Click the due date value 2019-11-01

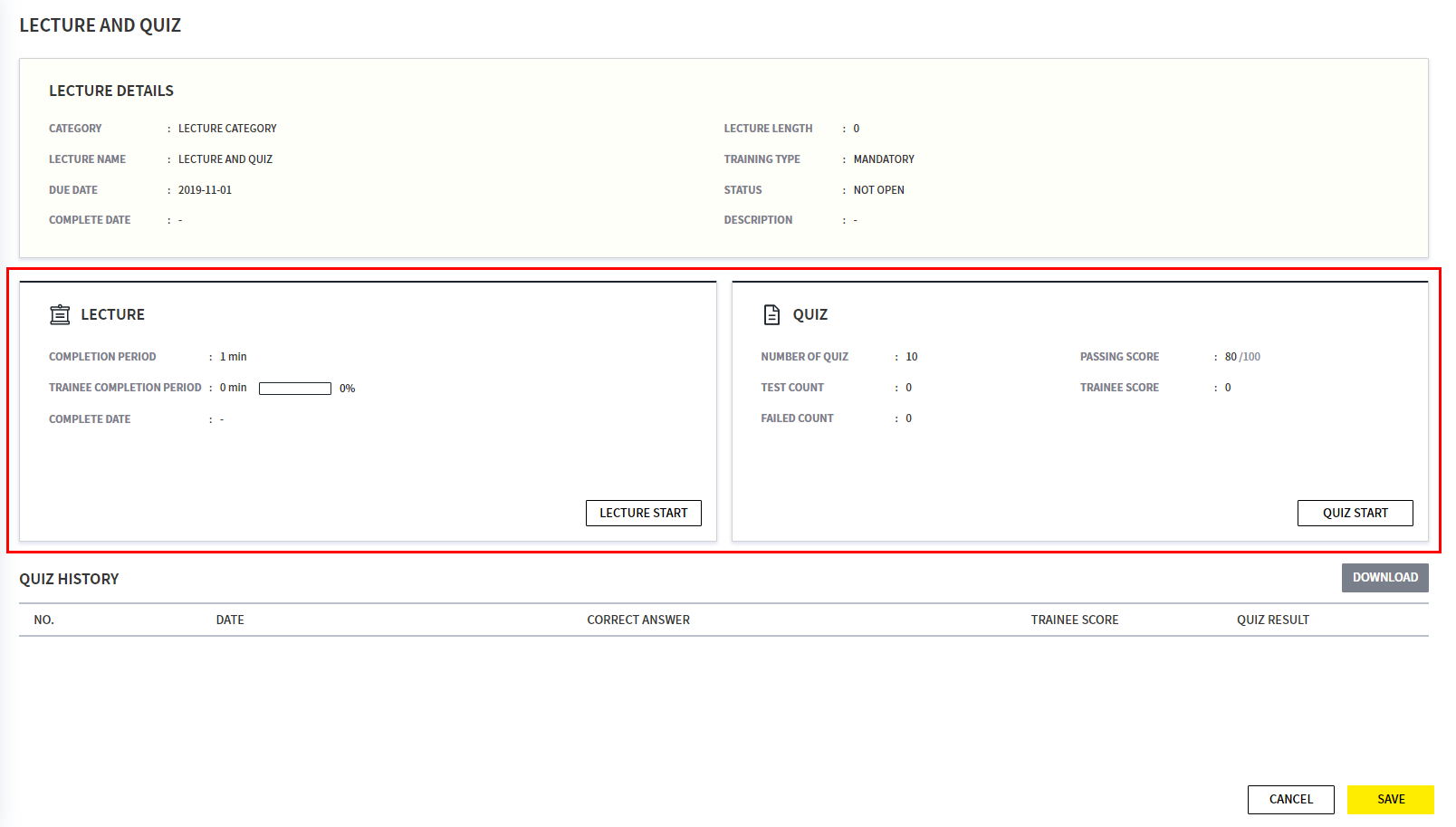coord(205,190)
